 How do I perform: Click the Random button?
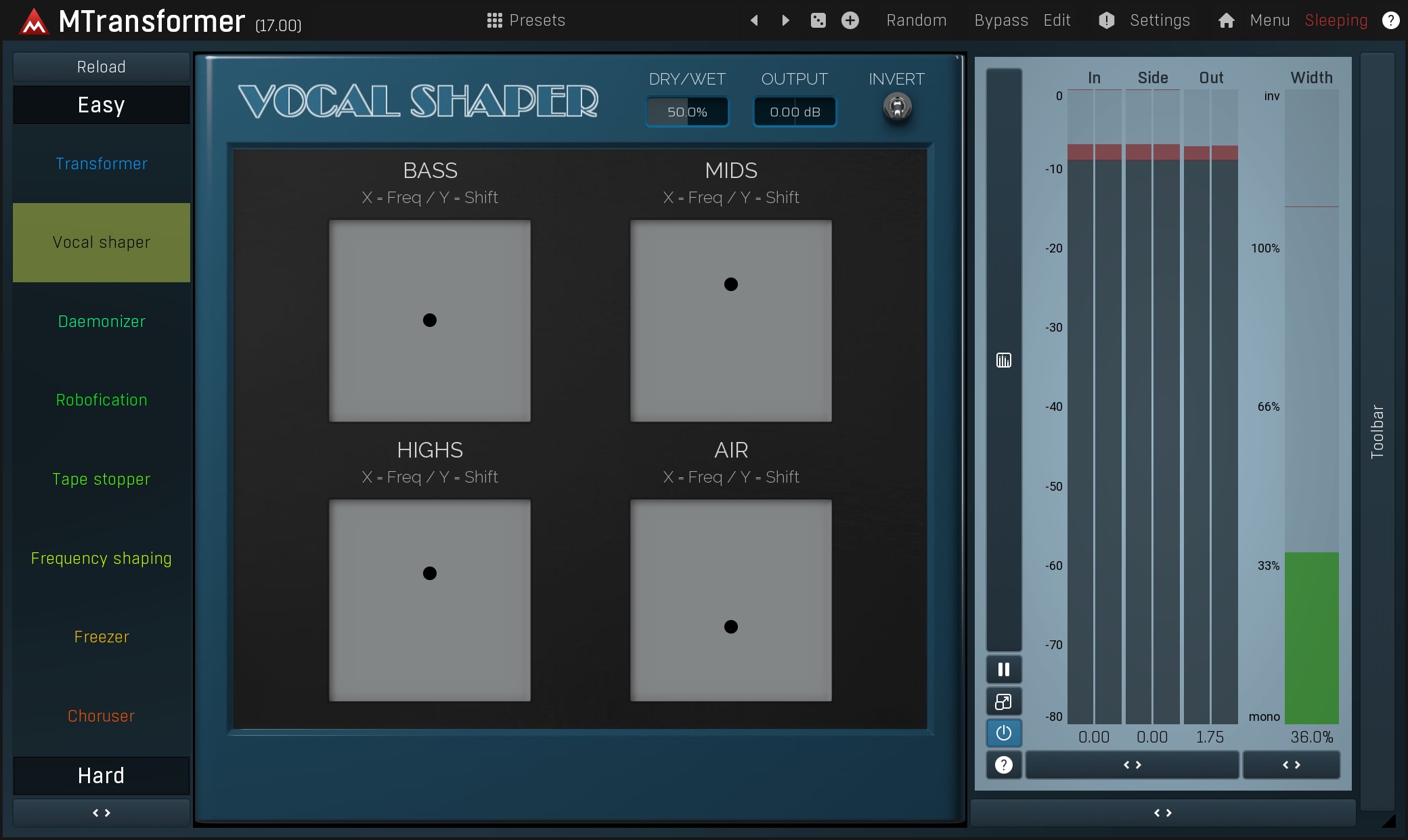[x=916, y=20]
